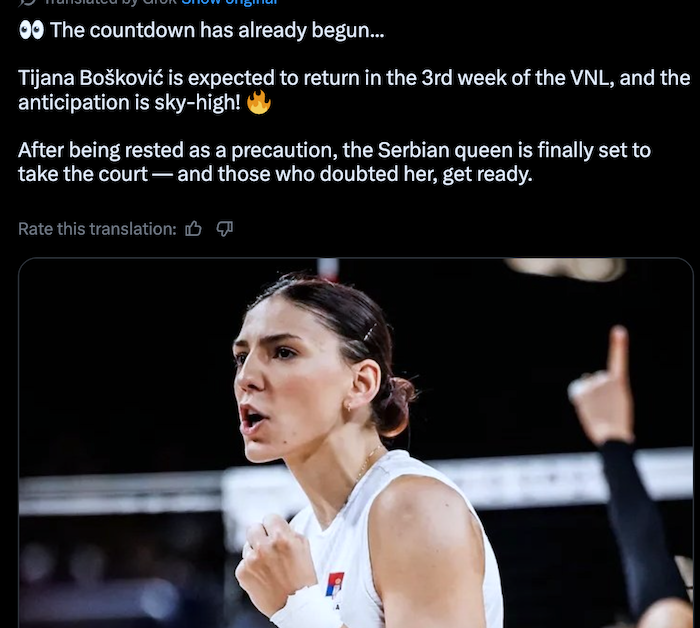The image size is (700, 628).
Task: Click the Rate this translation label
Action: pos(97,229)
